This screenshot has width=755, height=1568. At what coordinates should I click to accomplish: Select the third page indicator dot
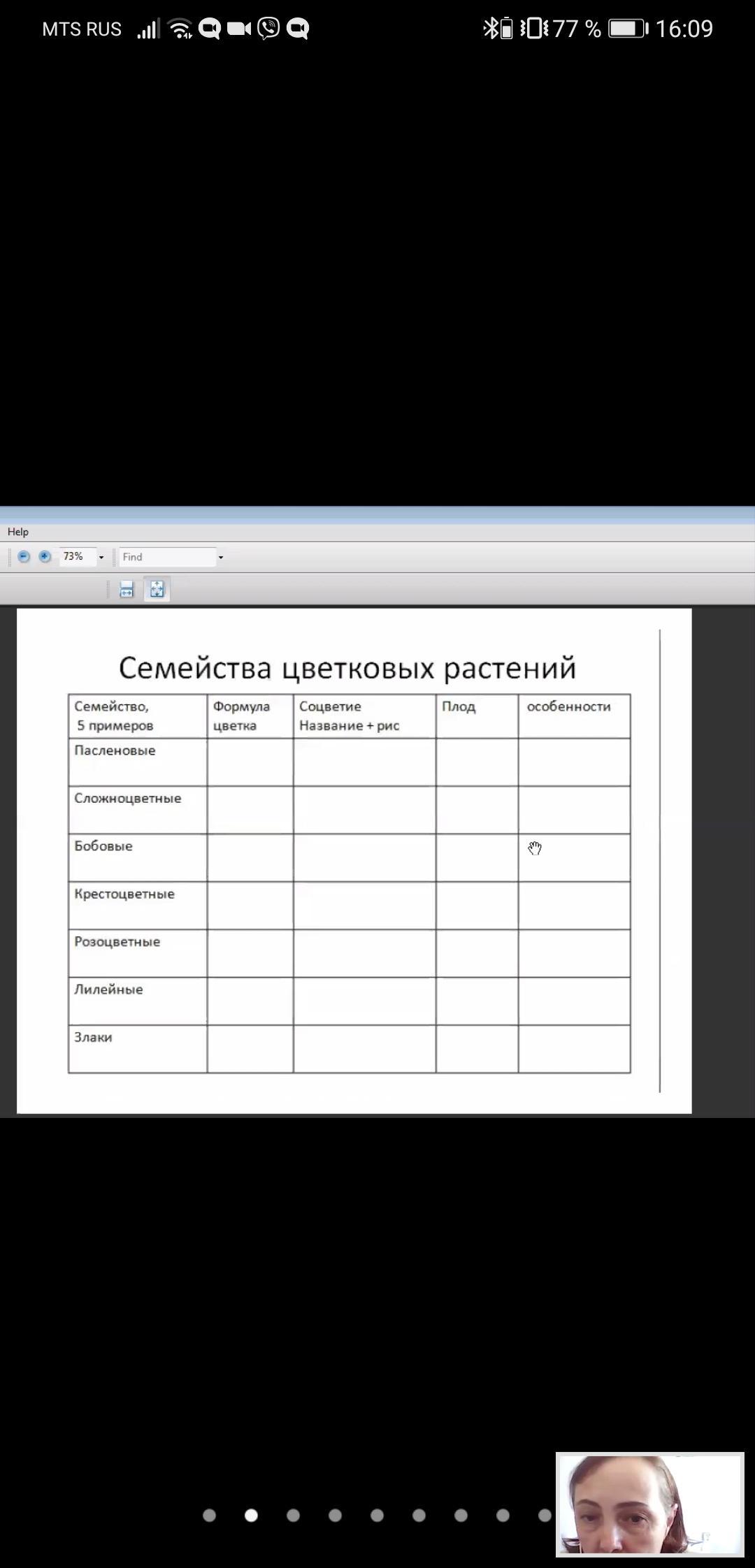293,1515
